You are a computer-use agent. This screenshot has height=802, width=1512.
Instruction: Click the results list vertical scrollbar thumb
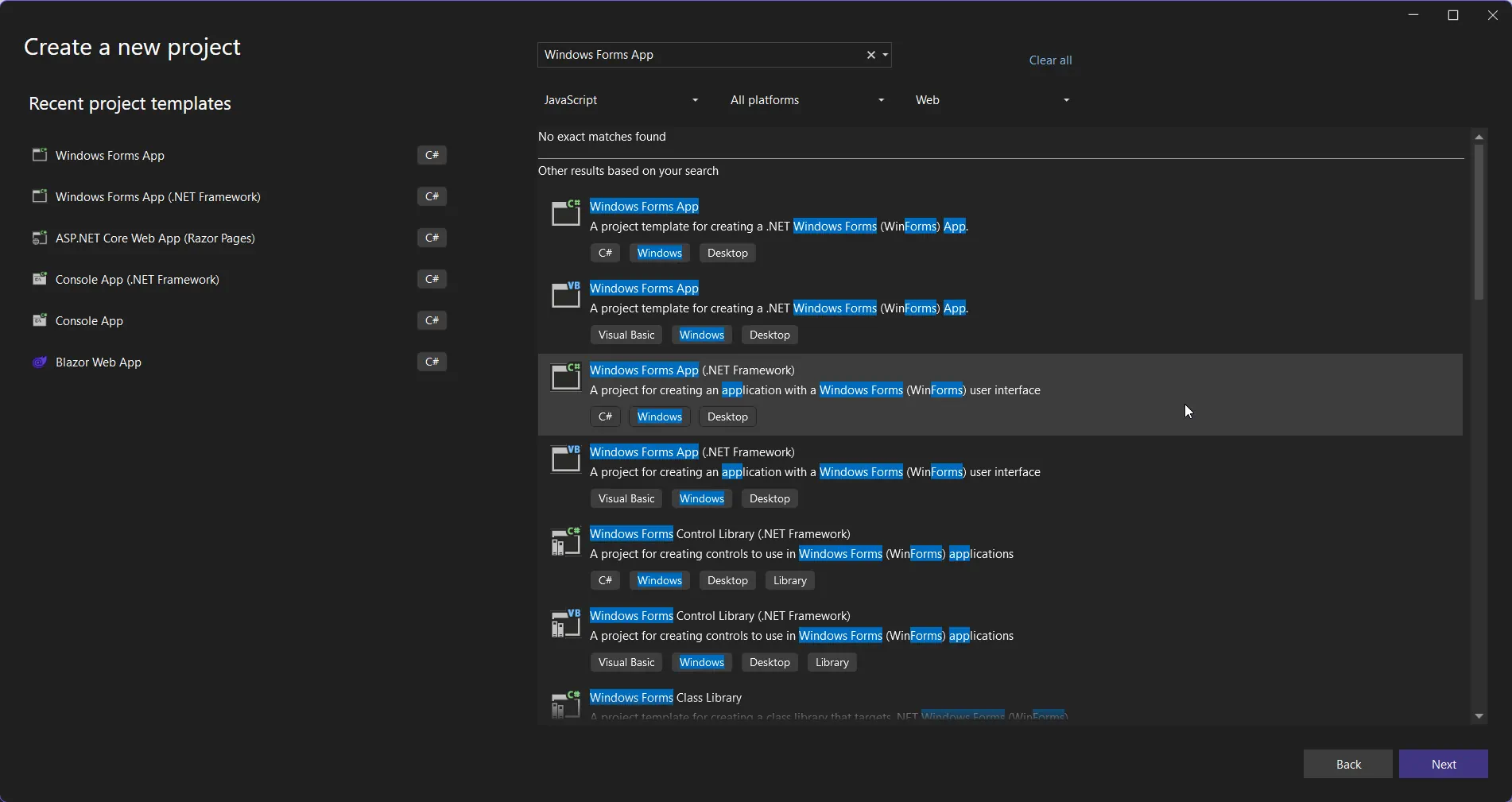[1479, 221]
